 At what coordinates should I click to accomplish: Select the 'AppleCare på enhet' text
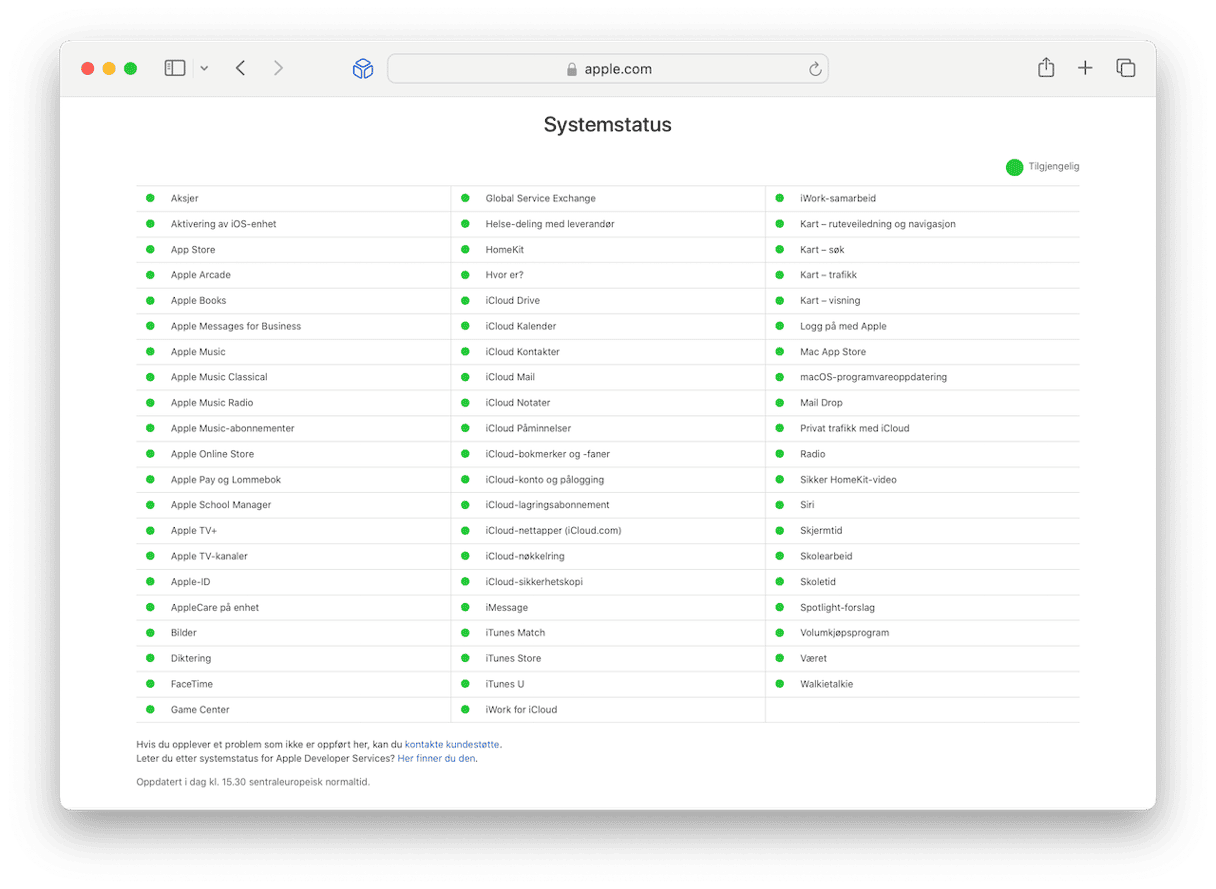click(x=215, y=607)
